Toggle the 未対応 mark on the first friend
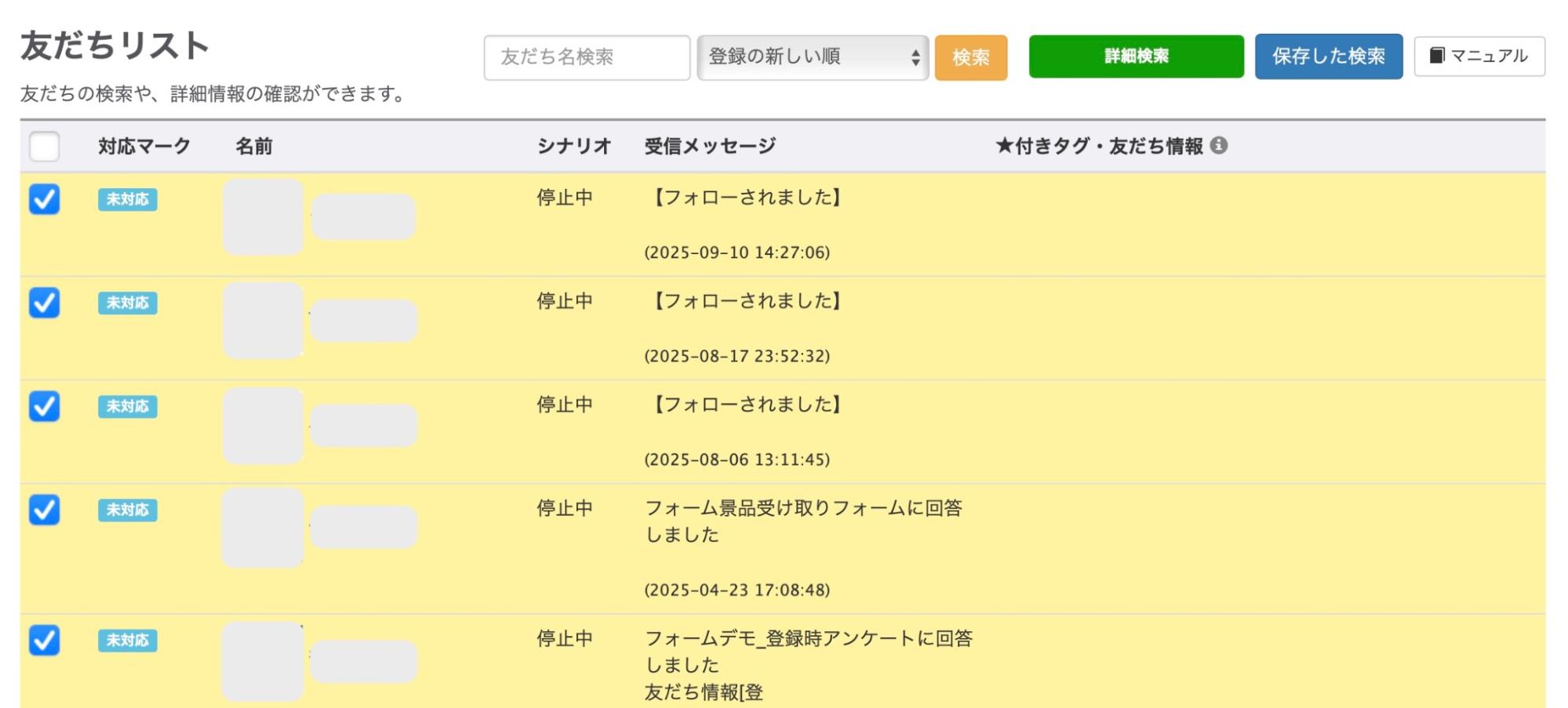Screen dimensions: 1568x708 (x=127, y=201)
